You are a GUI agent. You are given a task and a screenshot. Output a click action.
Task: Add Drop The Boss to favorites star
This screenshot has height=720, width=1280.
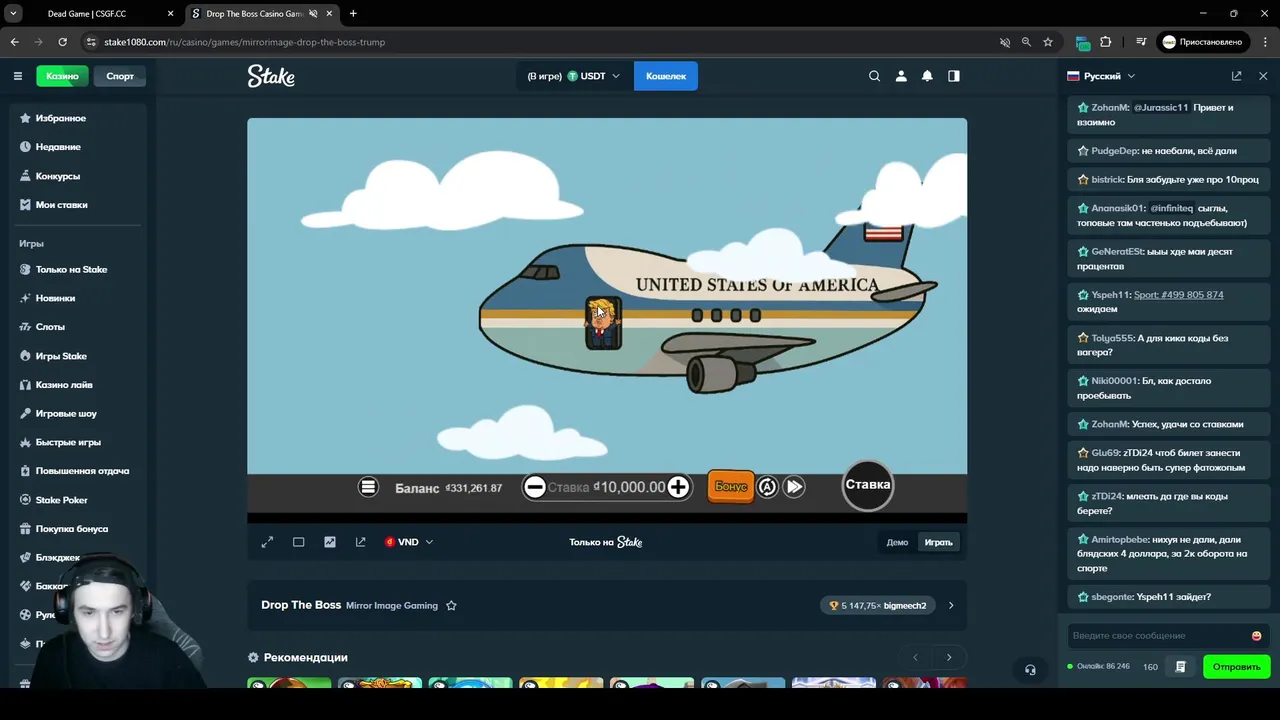(451, 605)
